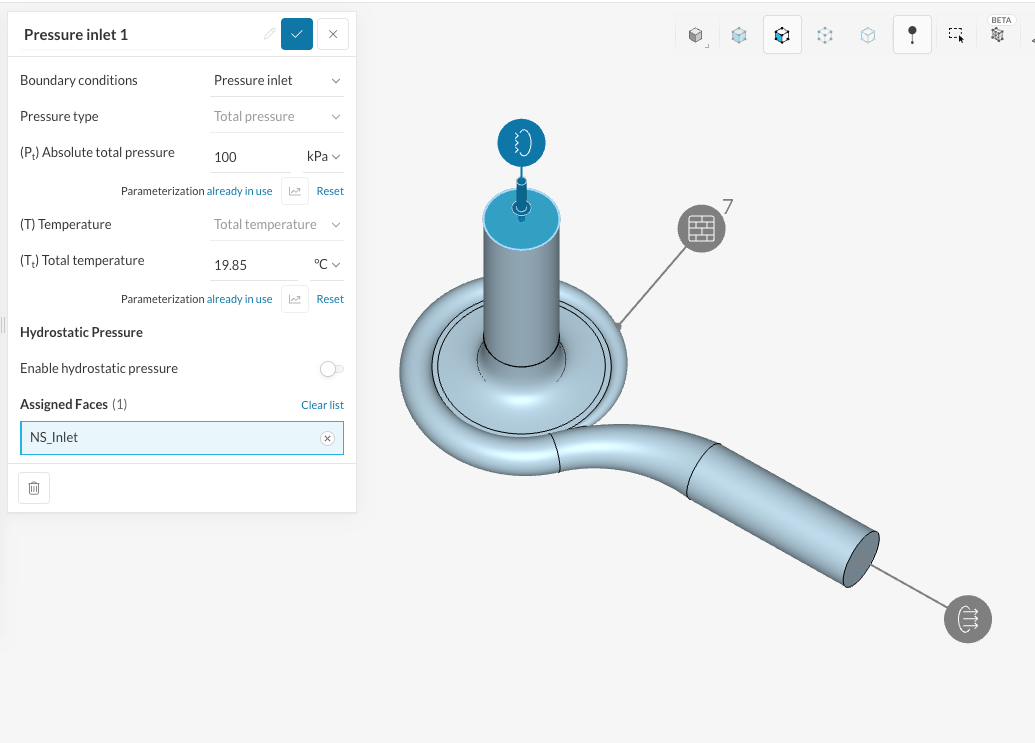Screen dimensions: 1035x743
Task: Toggle the boundary condition pin markers
Action: coord(912,35)
